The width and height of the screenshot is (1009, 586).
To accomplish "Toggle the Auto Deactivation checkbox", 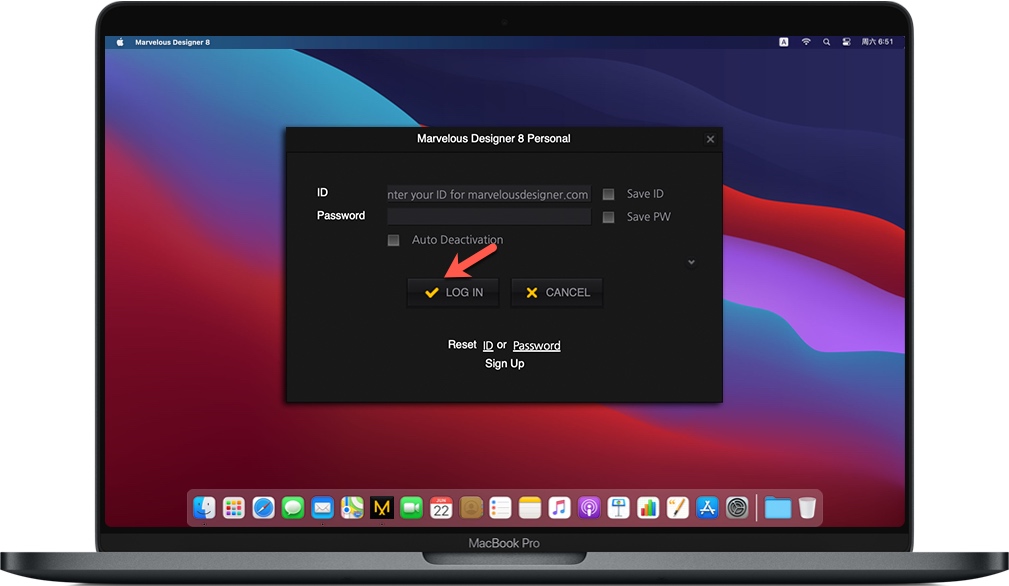I will coord(393,240).
